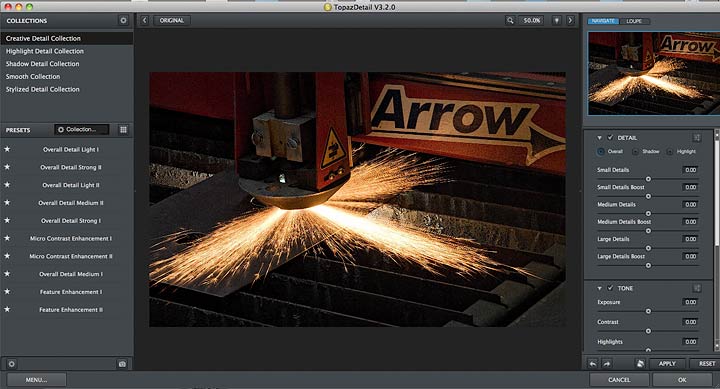Collapse the TONE section triangle
720x389 pixels.
click(599, 288)
